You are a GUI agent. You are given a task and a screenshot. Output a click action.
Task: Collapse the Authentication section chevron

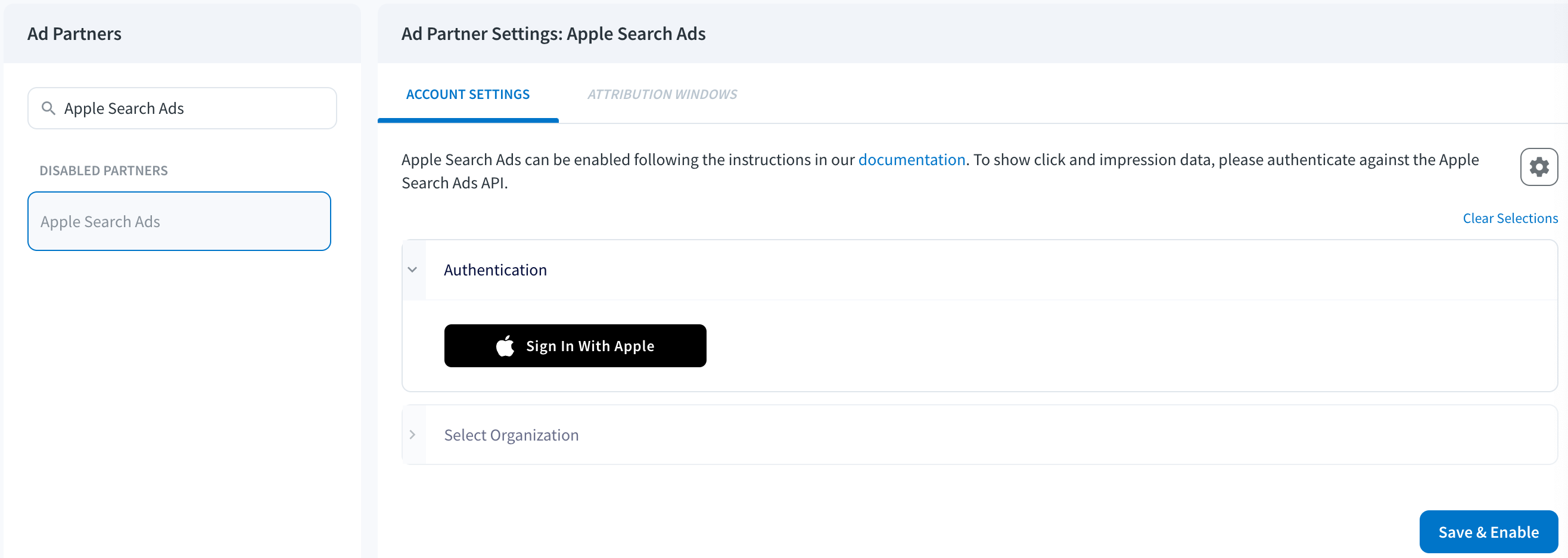pos(413,270)
